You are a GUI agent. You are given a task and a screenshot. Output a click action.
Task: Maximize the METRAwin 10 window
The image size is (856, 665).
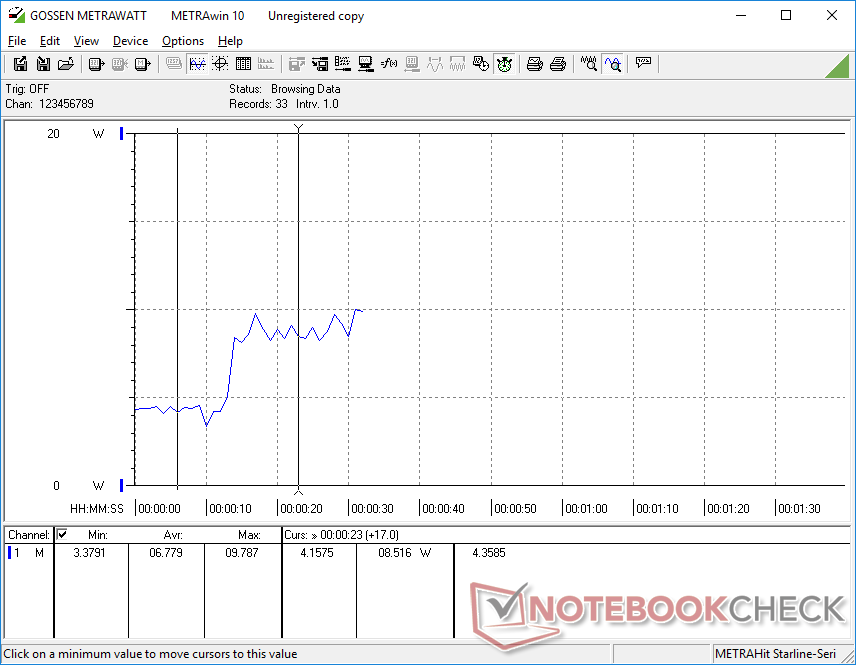pyautogui.click(x=786, y=15)
